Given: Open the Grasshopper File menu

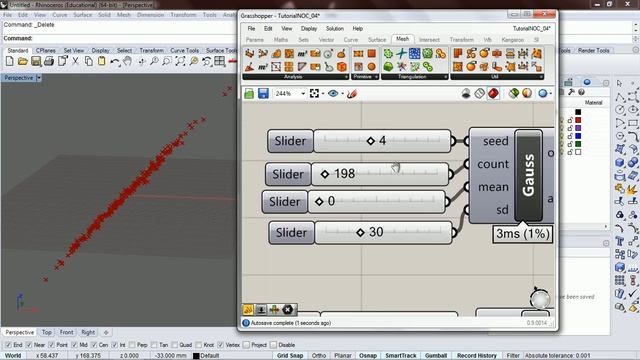Looking at the screenshot, I should (251, 29).
